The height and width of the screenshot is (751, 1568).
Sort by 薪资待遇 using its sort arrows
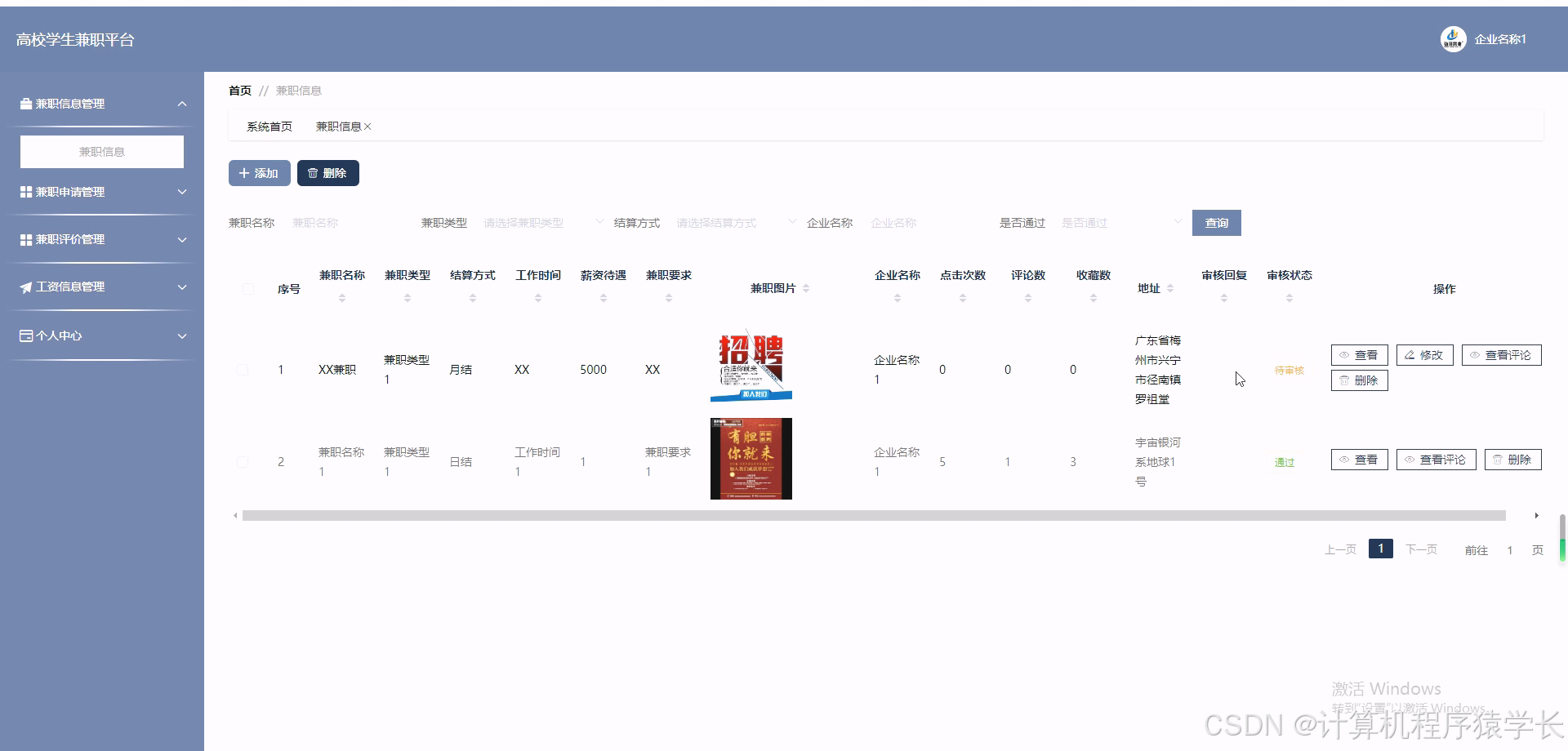pyautogui.click(x=604, y=298)
